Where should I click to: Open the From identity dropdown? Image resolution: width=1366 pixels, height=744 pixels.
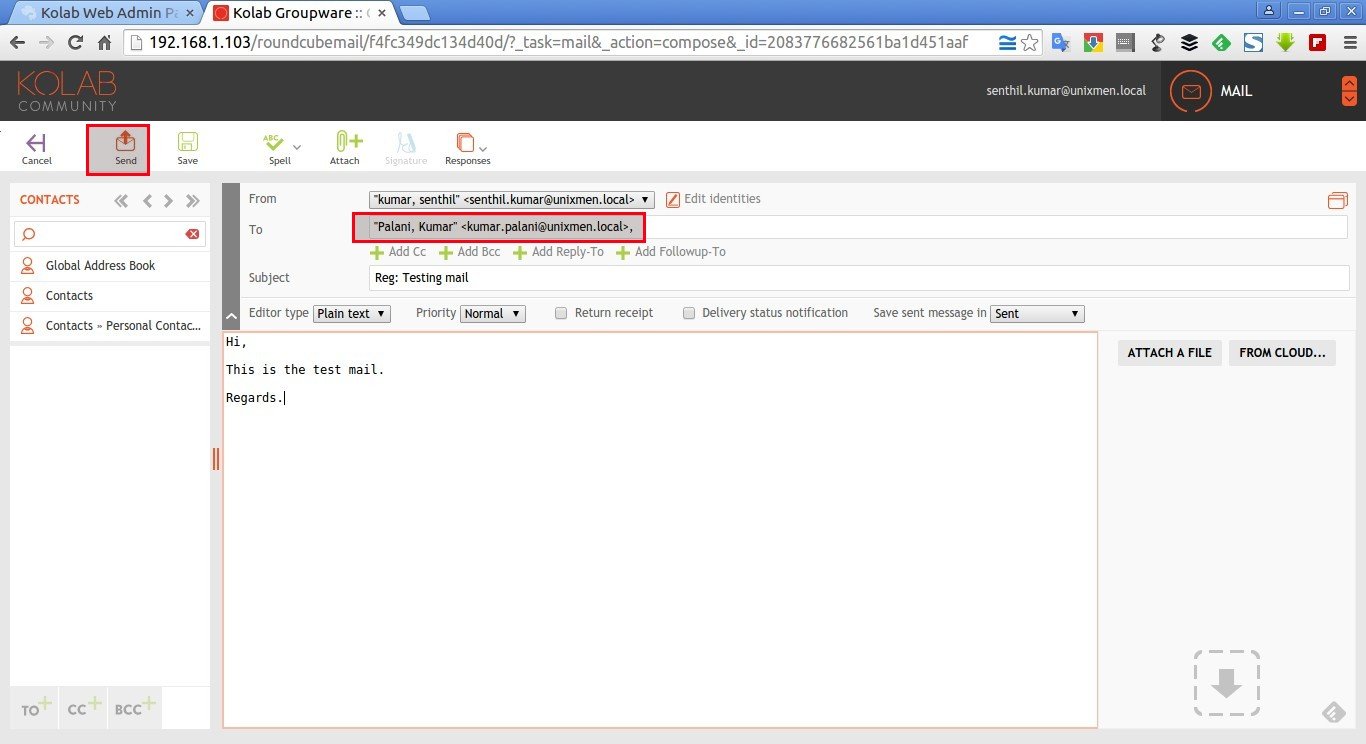[x=512, y=199]
